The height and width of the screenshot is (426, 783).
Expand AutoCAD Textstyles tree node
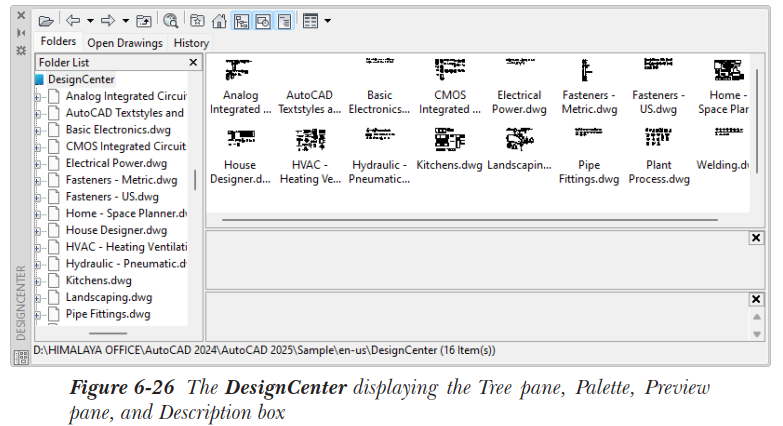click(x=38, y=114)
